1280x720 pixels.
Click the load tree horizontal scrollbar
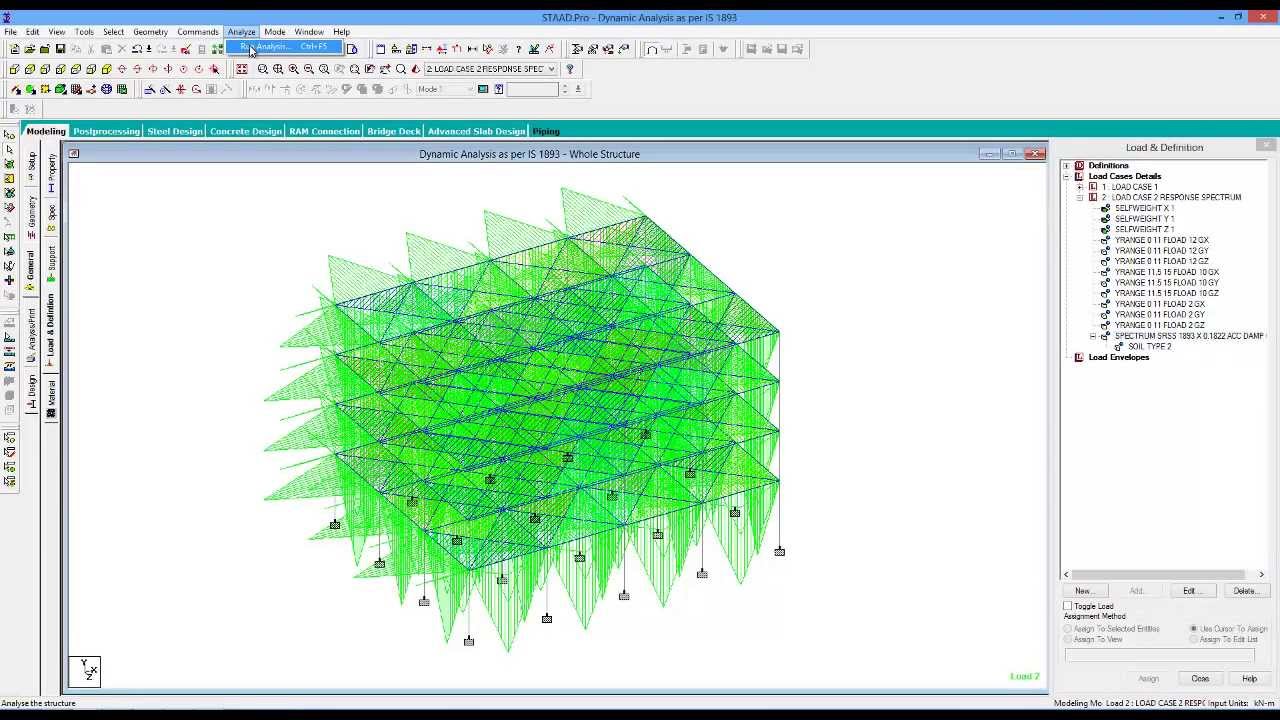point(1158,574)
